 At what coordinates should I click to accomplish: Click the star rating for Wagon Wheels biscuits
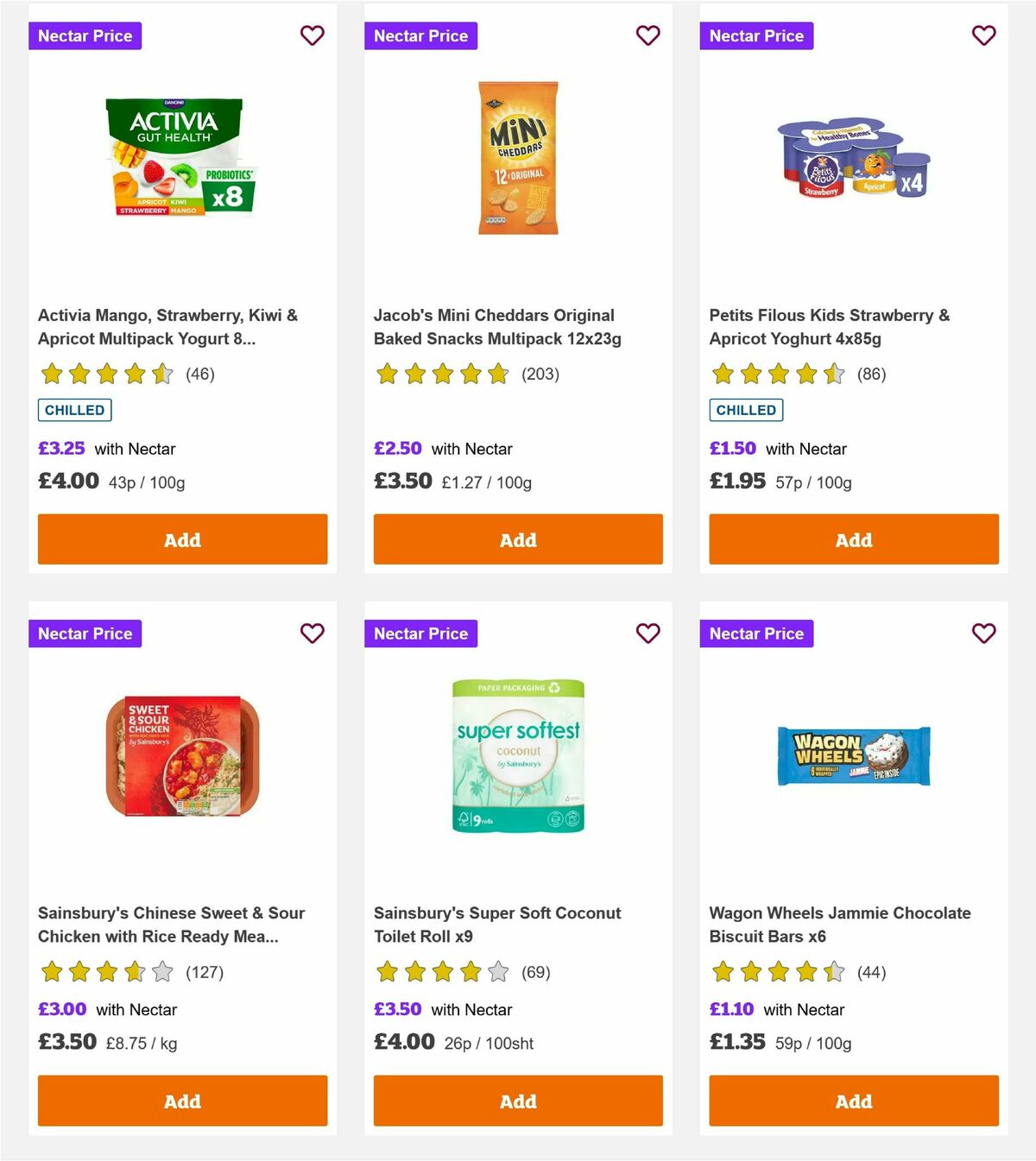point(777,972)
